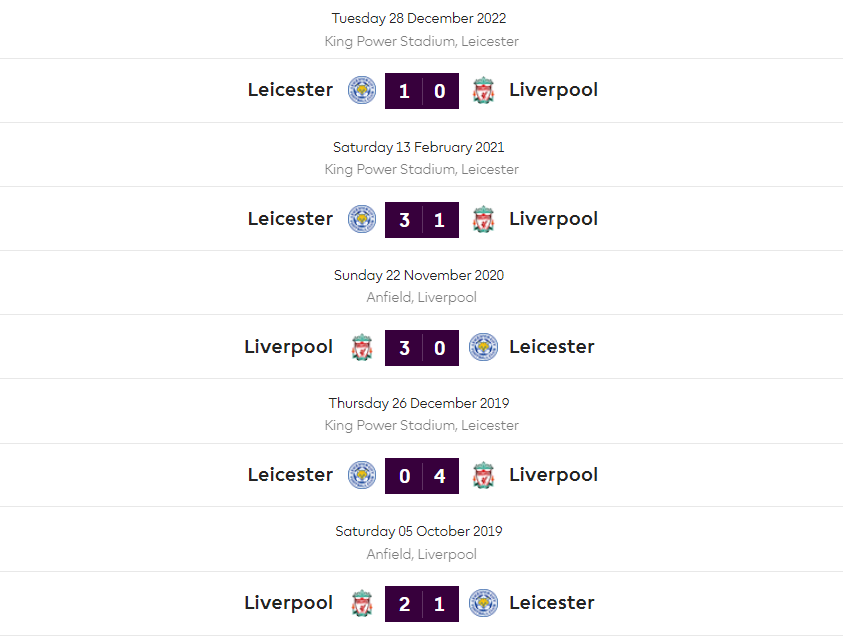
Task: Click Leicester crest in 22 November 2020 match
Action: point(483,347)
